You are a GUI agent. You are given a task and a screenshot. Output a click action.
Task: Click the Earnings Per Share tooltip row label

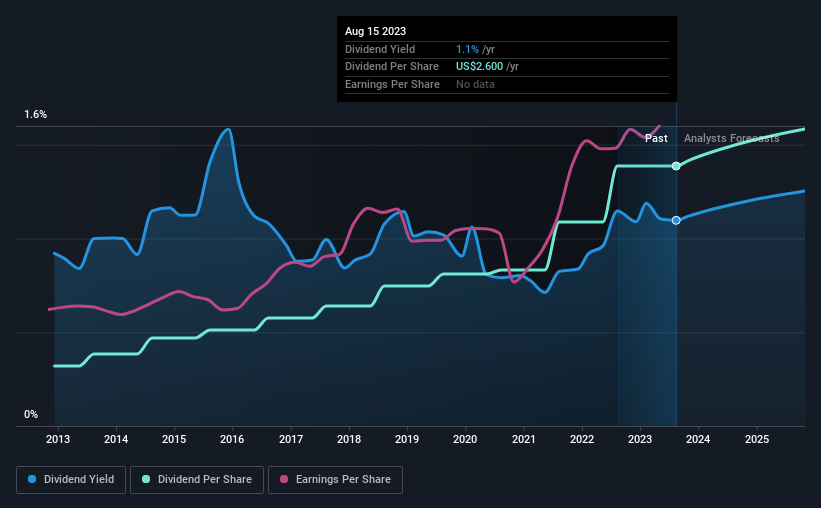[x=392, y=84]
